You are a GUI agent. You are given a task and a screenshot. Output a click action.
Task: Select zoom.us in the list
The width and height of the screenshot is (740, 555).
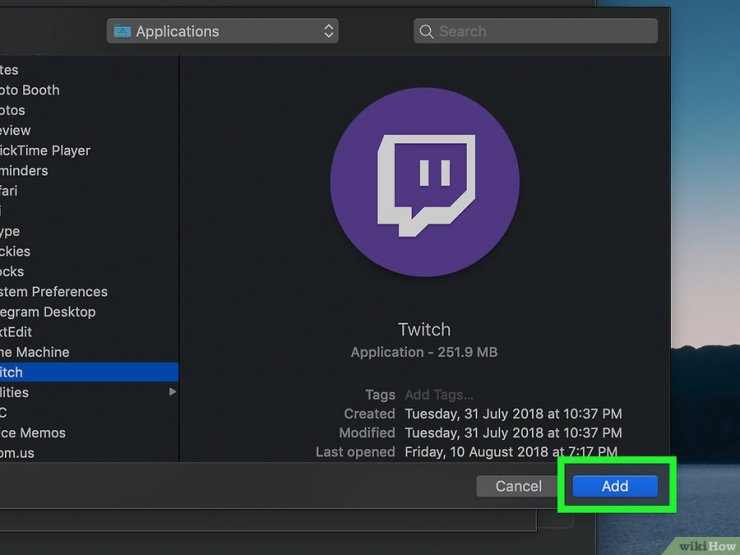click(89, 453)
